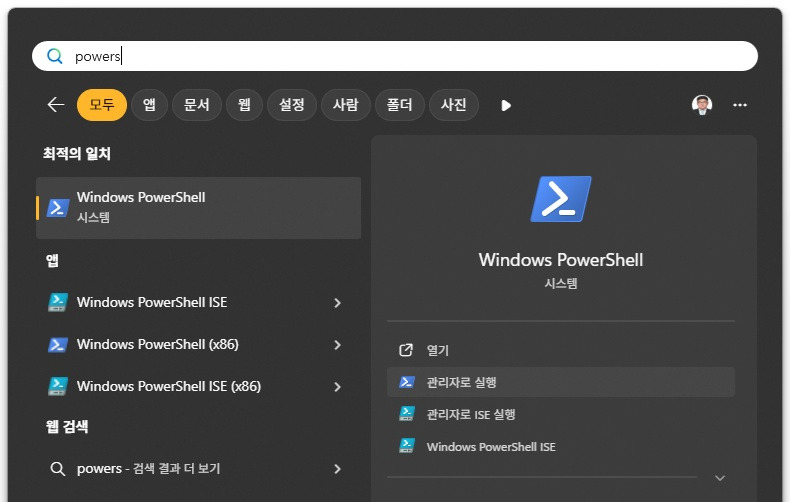Show more filters with the play arrow
Screen dimensions: 790x502
point(506,105)
